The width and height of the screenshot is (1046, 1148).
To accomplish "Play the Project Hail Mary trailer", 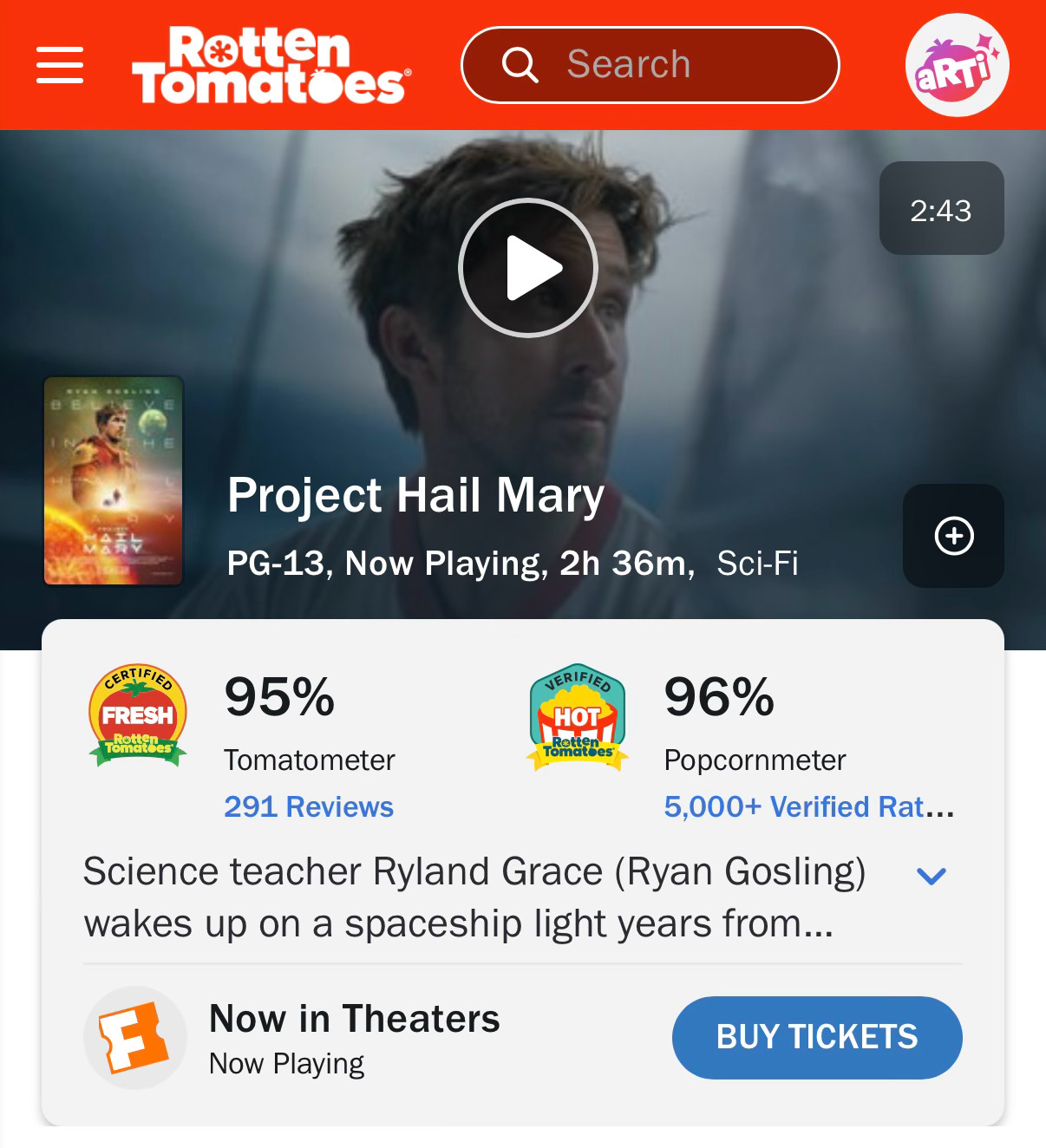I will tap(527, 268).
